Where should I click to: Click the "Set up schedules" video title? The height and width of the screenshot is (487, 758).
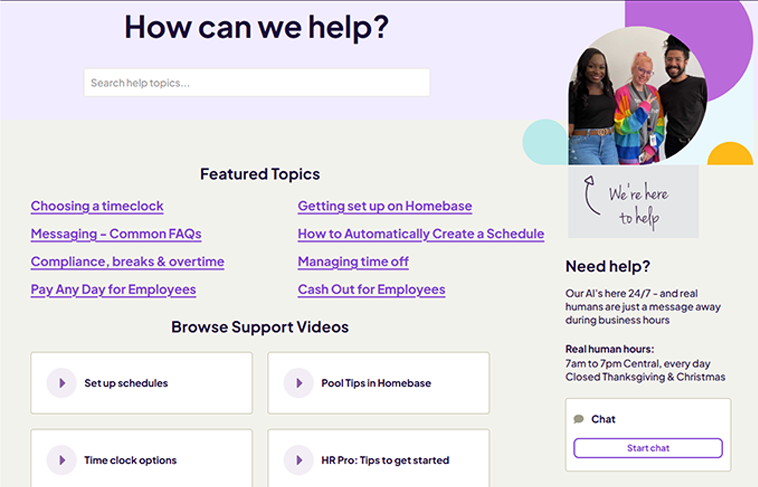pos(126,383)
